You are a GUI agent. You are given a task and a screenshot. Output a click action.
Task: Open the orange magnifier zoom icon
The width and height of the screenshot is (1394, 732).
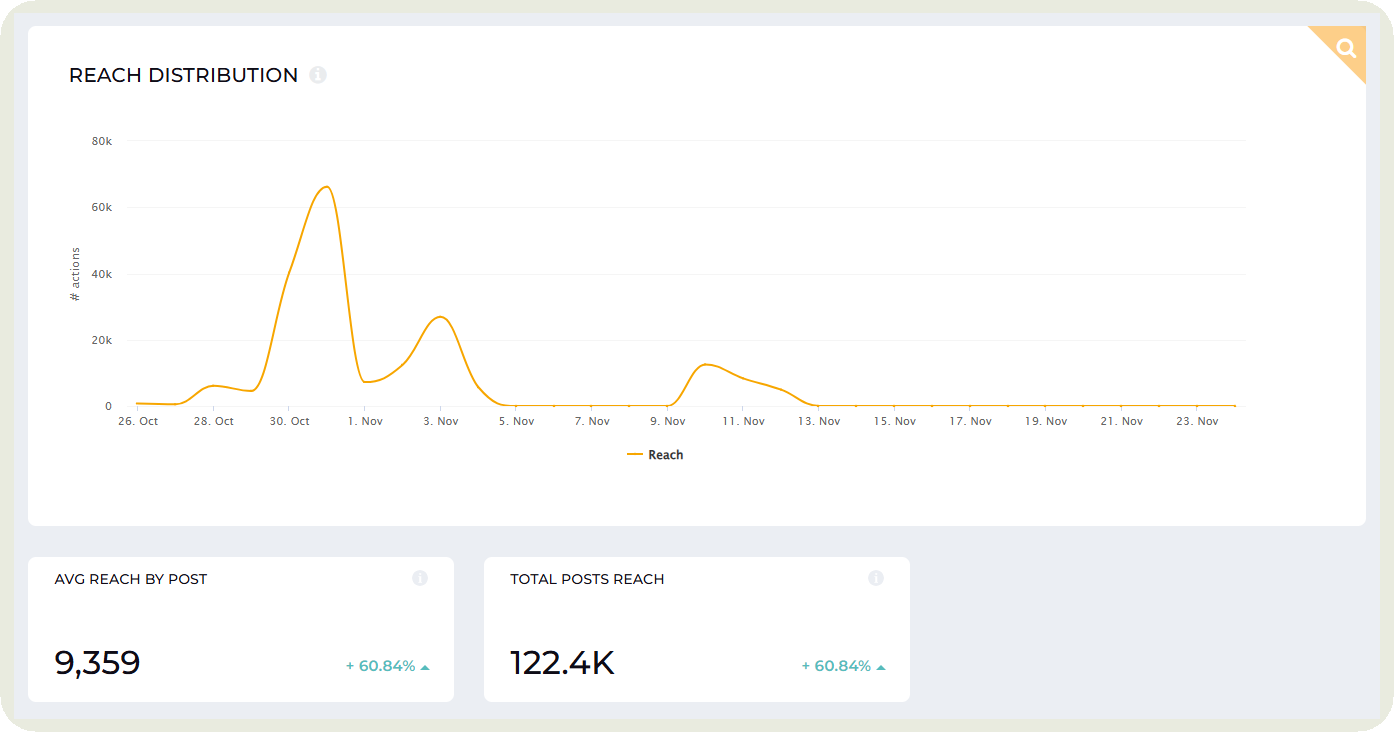[x=1344, y=48]
